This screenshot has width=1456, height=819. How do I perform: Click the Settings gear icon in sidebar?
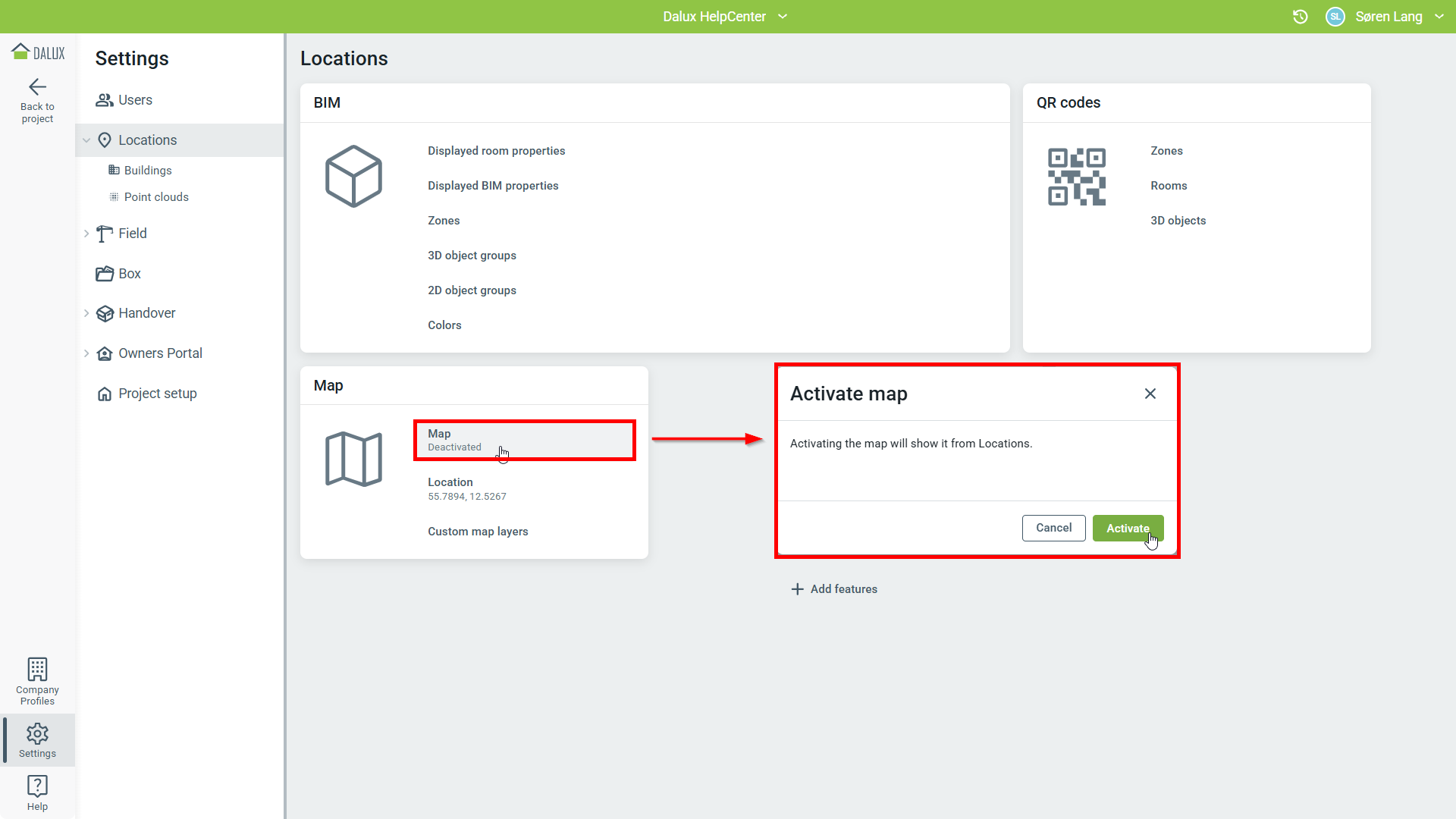(37, 733)
